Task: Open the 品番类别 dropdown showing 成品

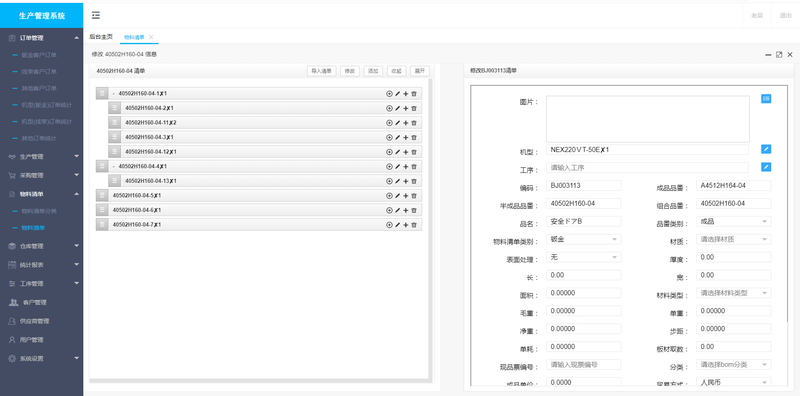Action: (733, 221)
